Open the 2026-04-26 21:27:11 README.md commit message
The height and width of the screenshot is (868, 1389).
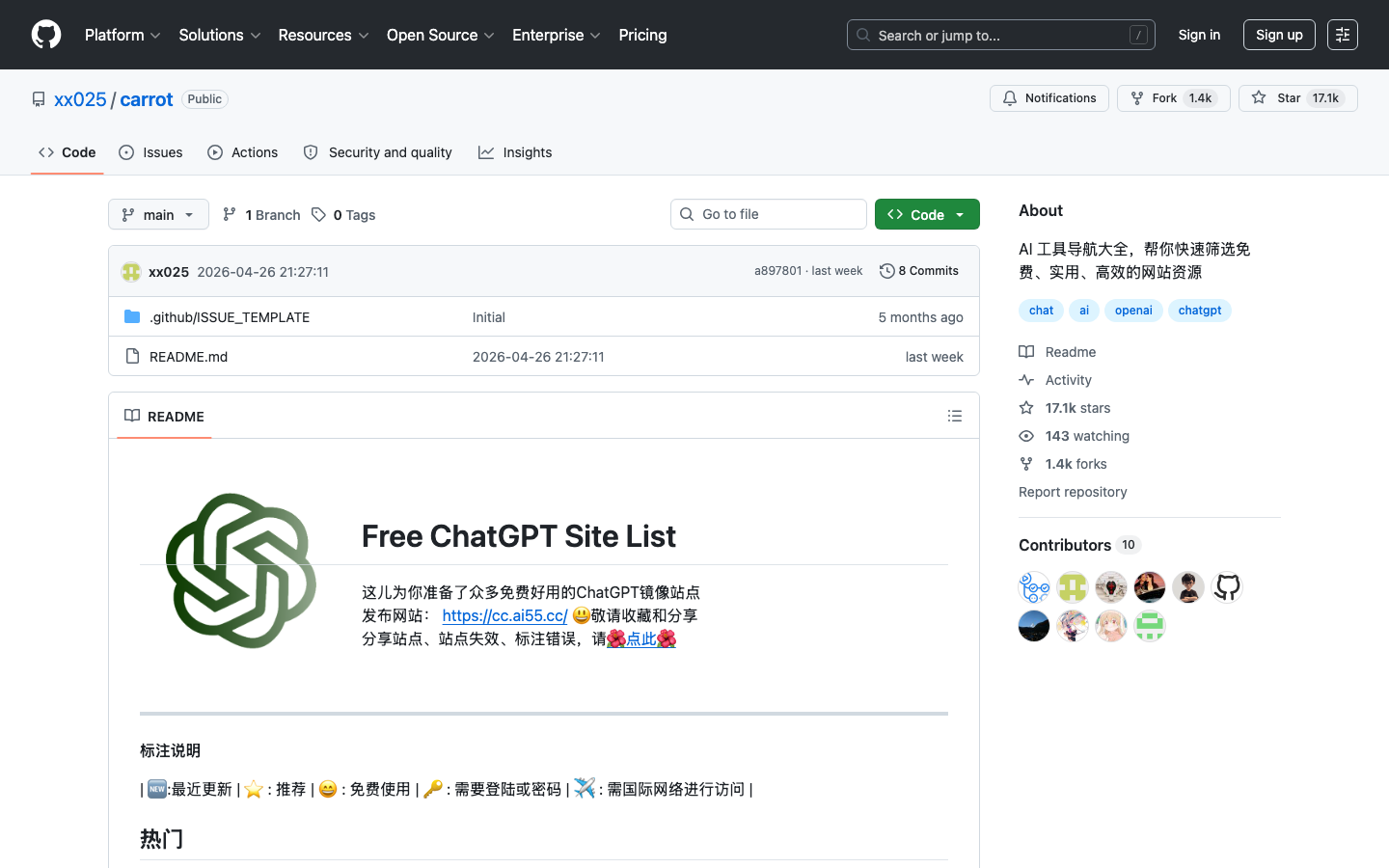(538, 357)
